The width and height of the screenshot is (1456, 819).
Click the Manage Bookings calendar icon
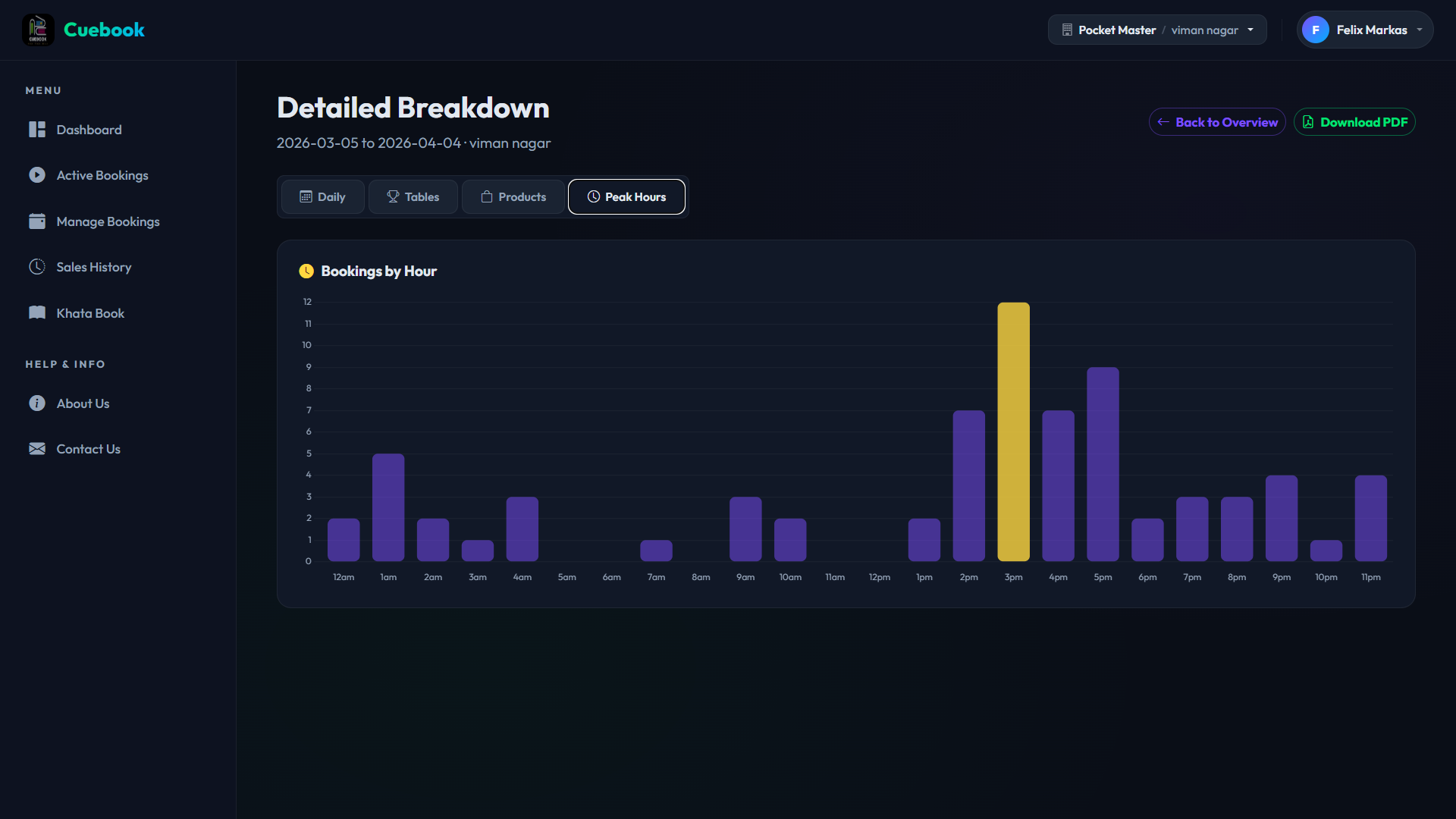pos(37,221)
